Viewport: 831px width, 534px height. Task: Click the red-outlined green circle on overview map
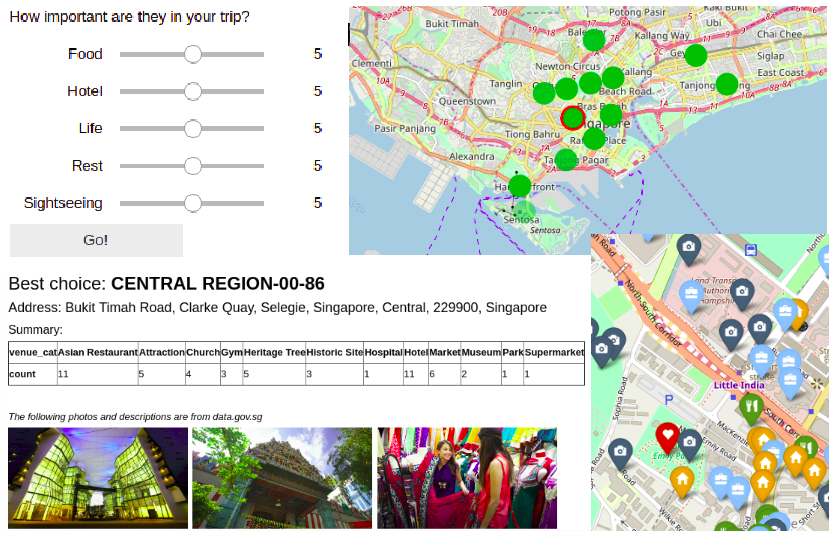pyautogui.click(x=573, y=118)
